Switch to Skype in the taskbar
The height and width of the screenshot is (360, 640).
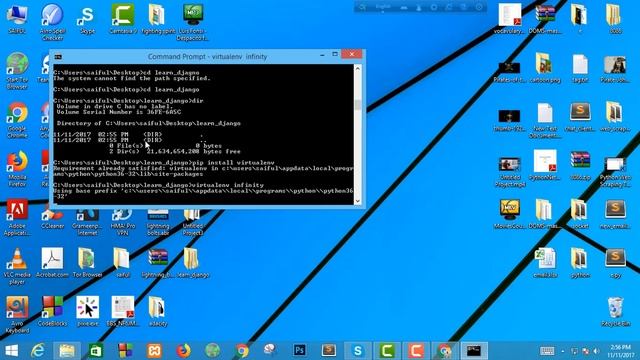[358, 351]
